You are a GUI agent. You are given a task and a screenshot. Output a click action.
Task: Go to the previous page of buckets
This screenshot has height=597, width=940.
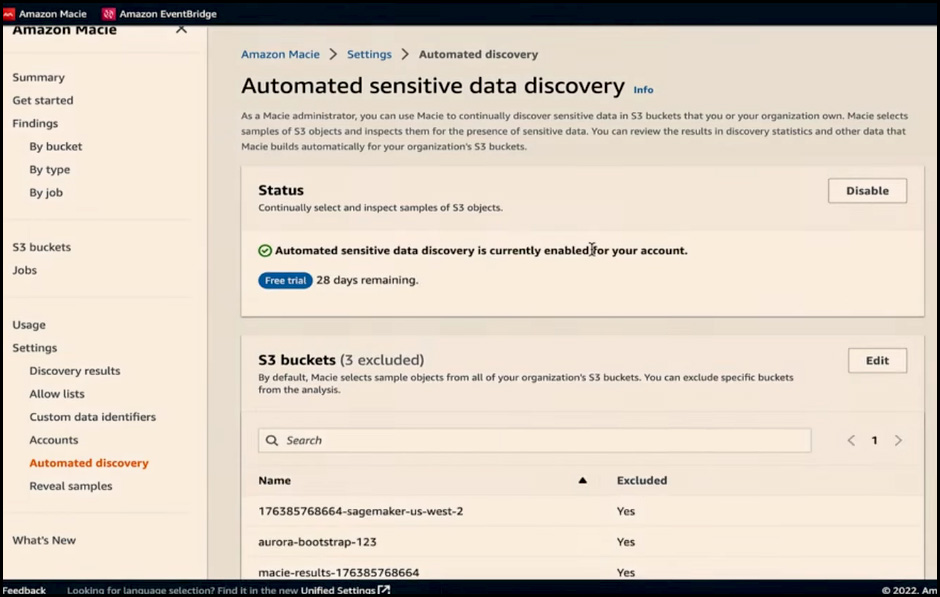pyautogui.click(x=851, y=441)
